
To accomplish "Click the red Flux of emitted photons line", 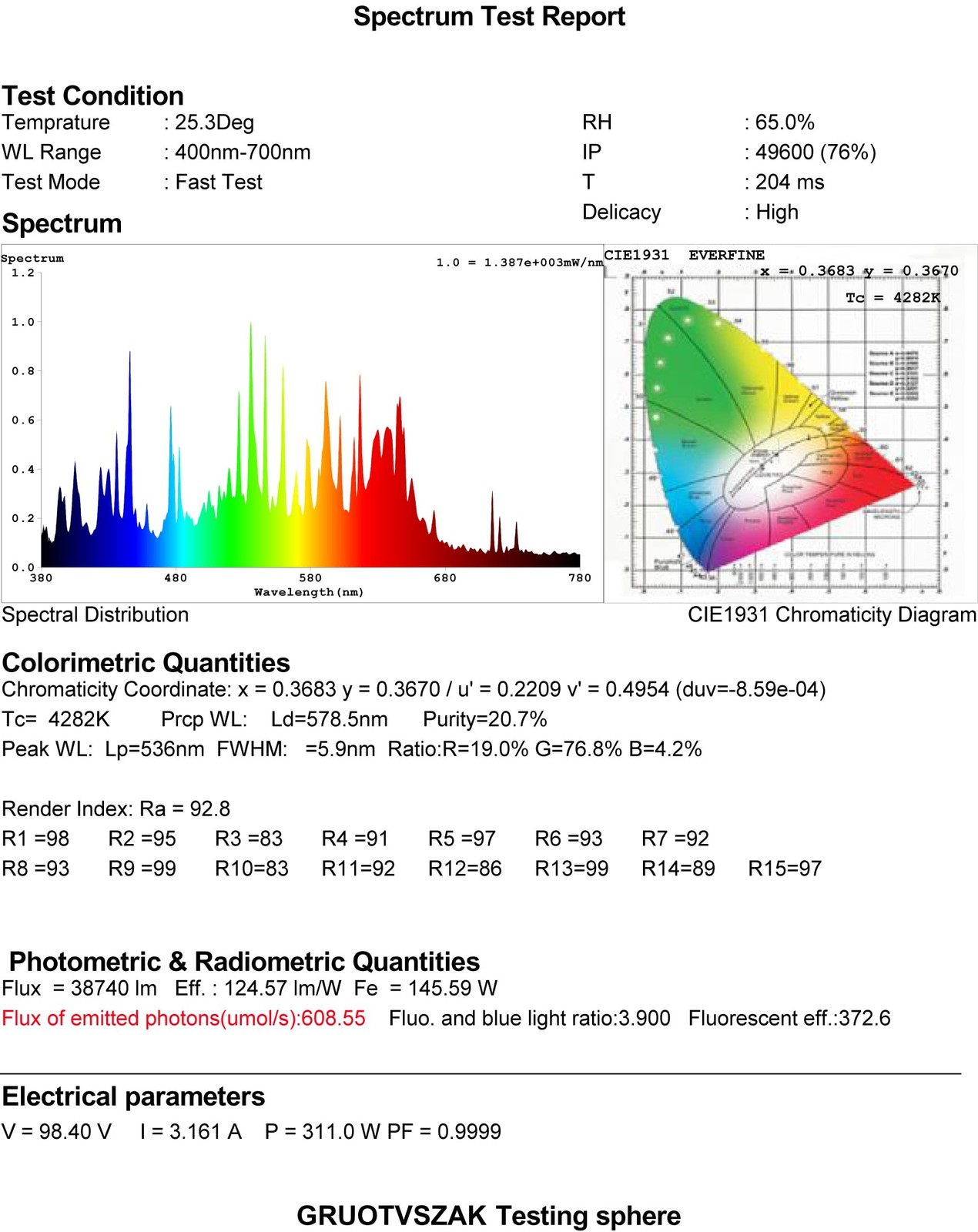I will pos(183,1018).
